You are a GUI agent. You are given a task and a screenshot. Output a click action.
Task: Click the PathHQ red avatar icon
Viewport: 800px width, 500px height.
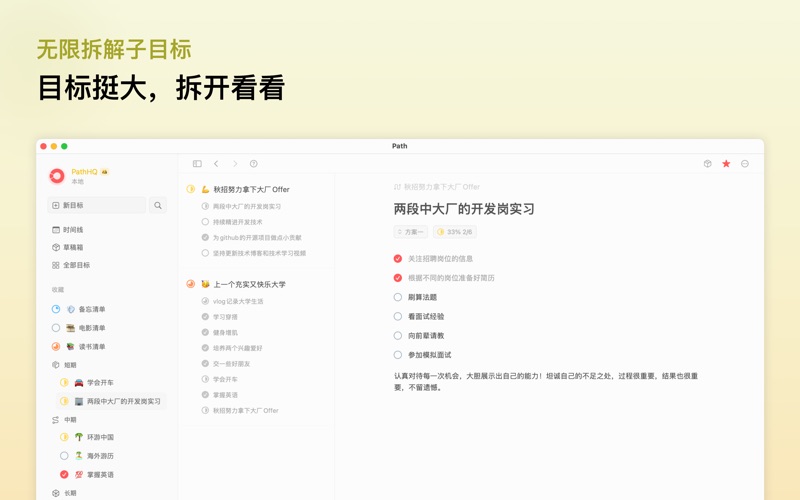(57, 176)
